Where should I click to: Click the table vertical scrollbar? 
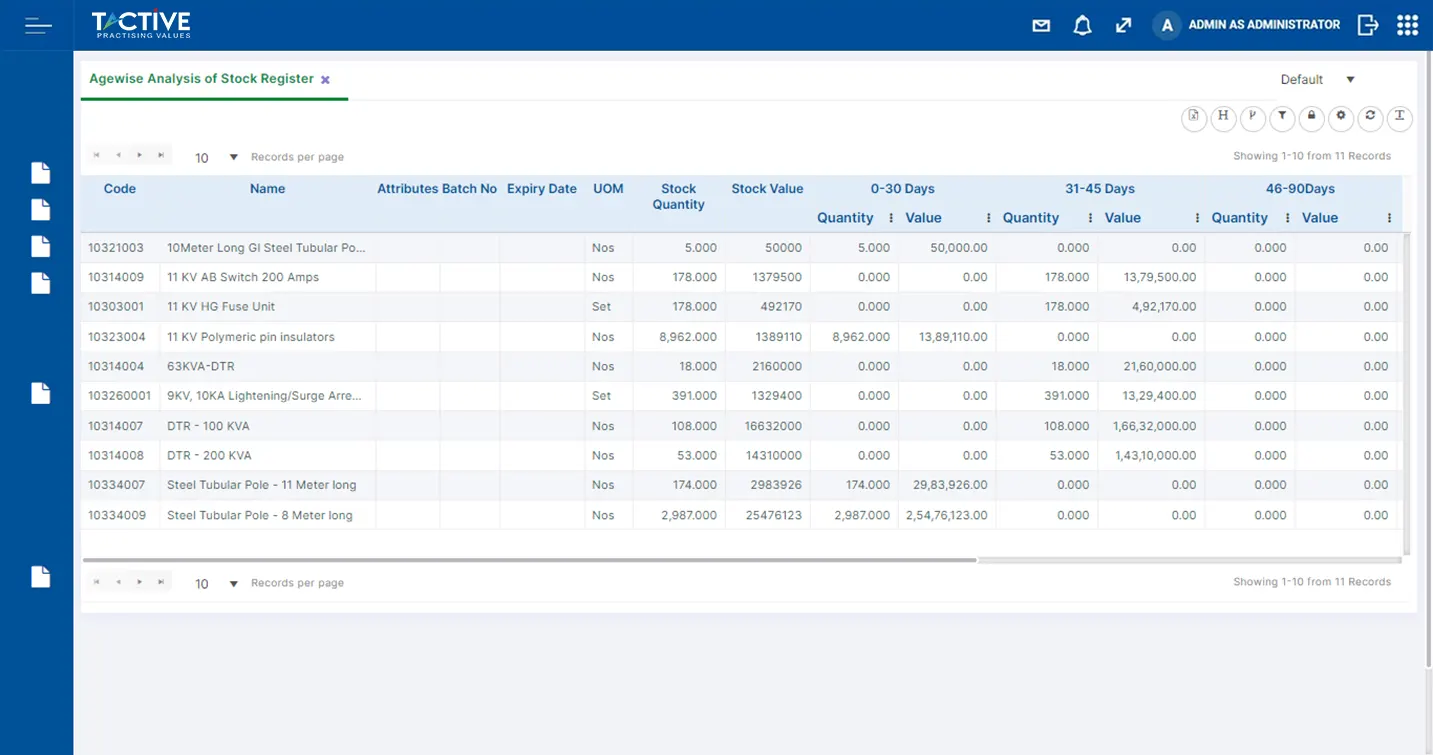pyautogui.click(x=1407, y=394)
